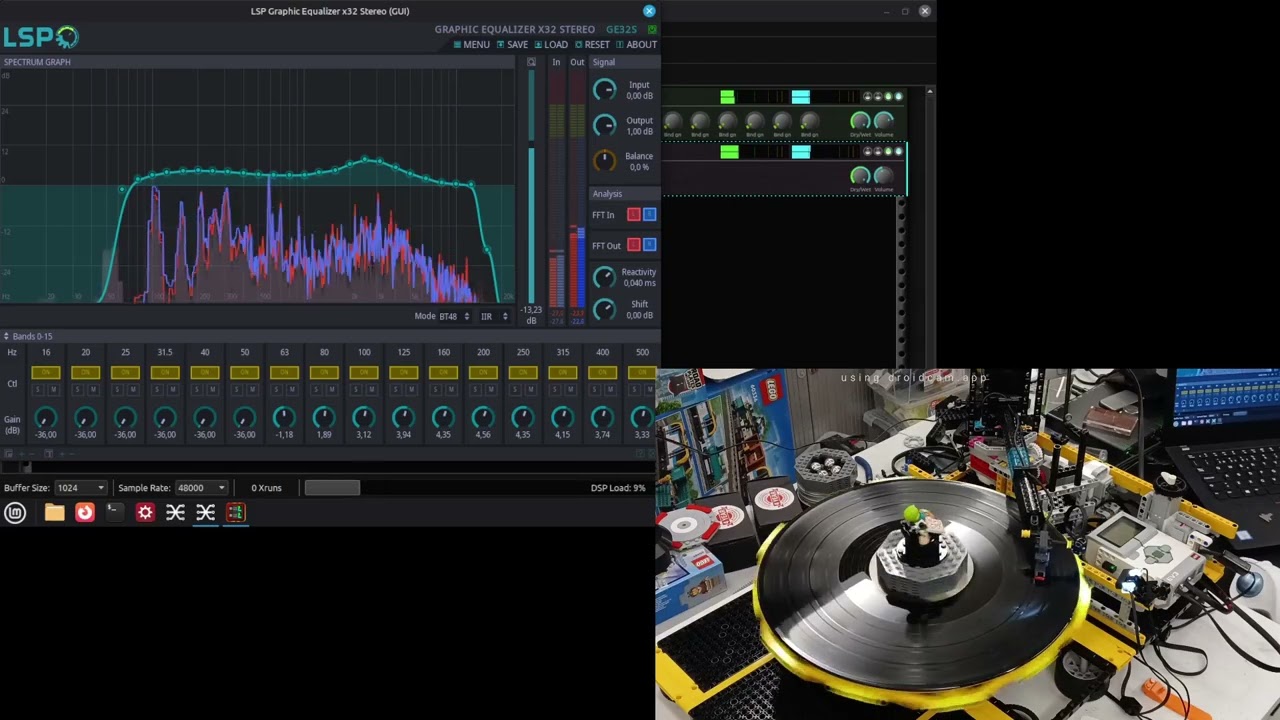Open the Buffer Size 1024 dropdown

click(80, 488)
